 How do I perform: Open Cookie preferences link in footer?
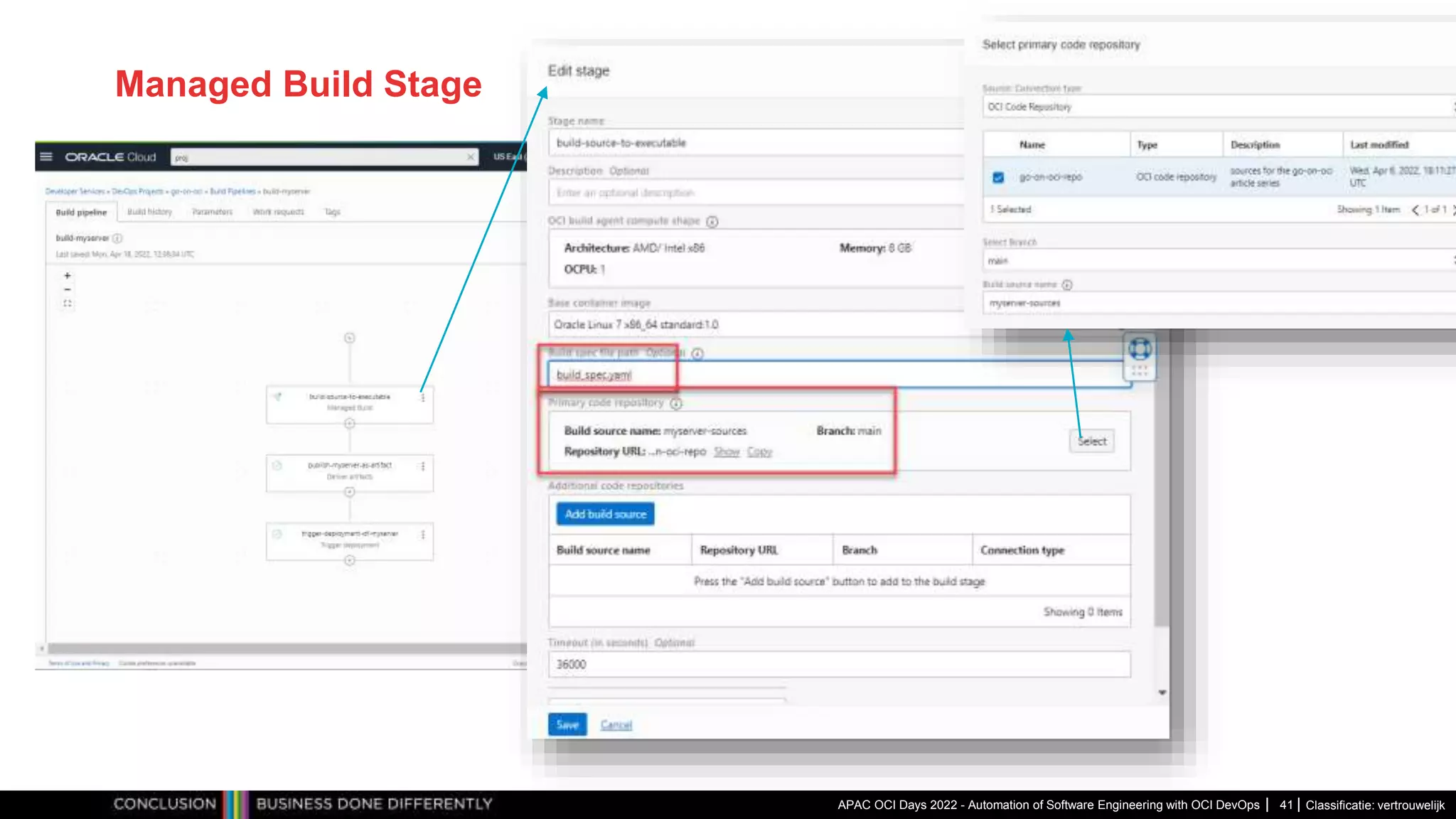(157, 663)
